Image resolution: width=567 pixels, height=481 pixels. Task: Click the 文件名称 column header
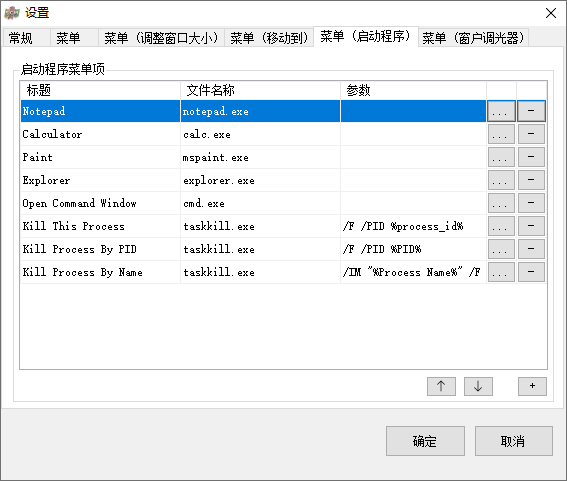[x=260, y=90]
